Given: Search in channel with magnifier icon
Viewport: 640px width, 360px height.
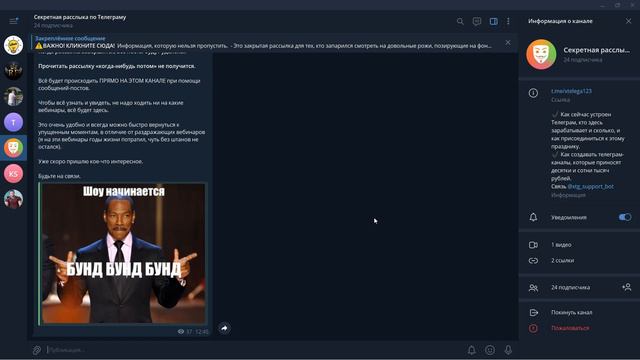Looking at the screenshot, I should click(460, 21).
